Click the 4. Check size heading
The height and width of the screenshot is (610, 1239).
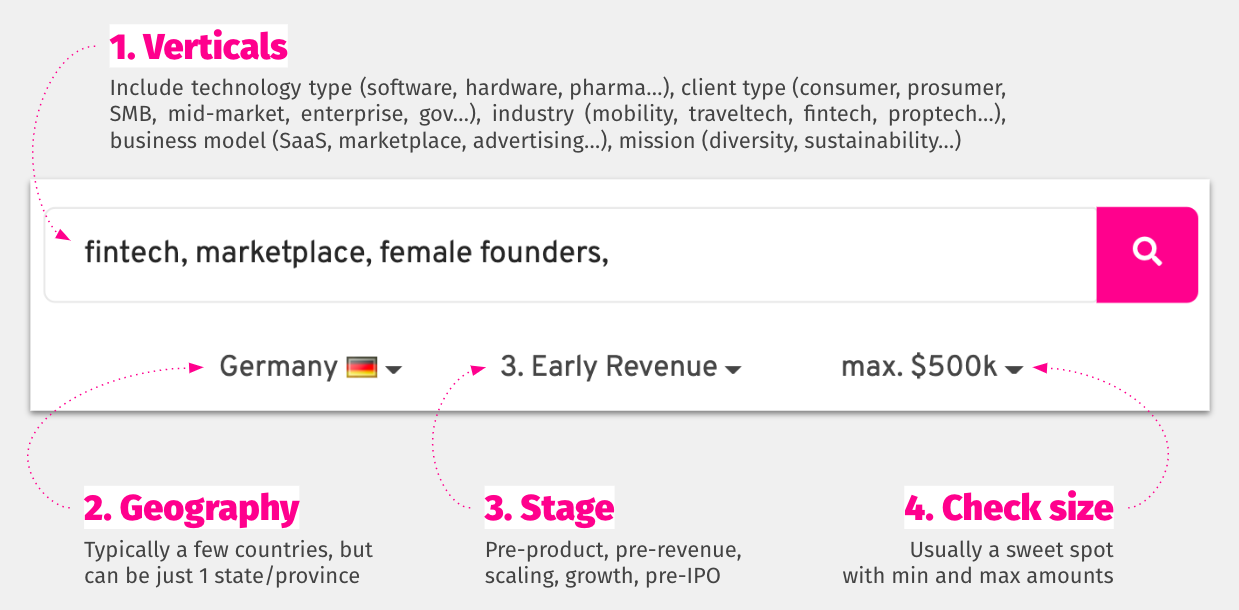point(1008,508)
